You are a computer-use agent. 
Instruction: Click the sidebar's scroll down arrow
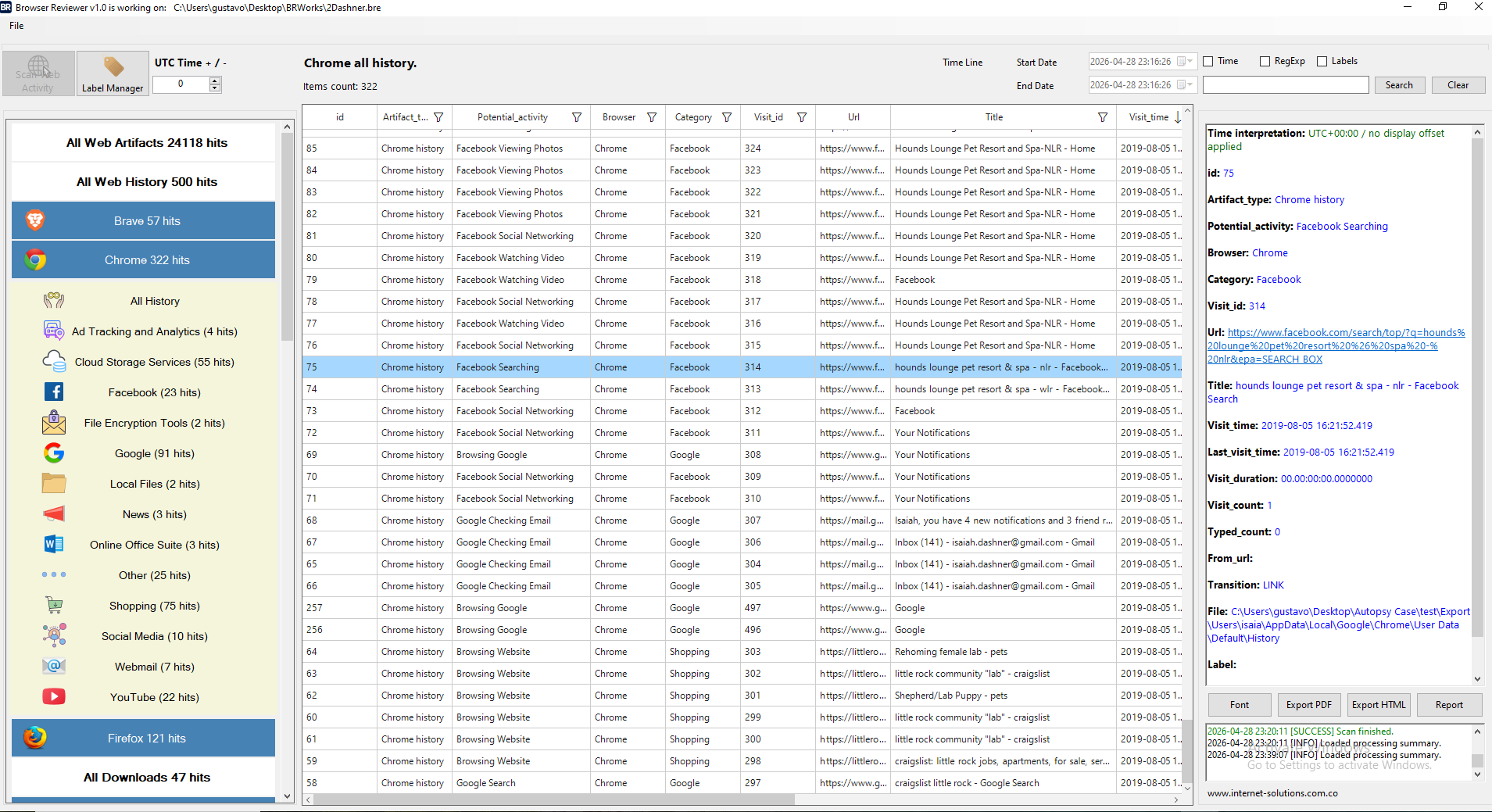pyautogui.click(x=287, y=797)
